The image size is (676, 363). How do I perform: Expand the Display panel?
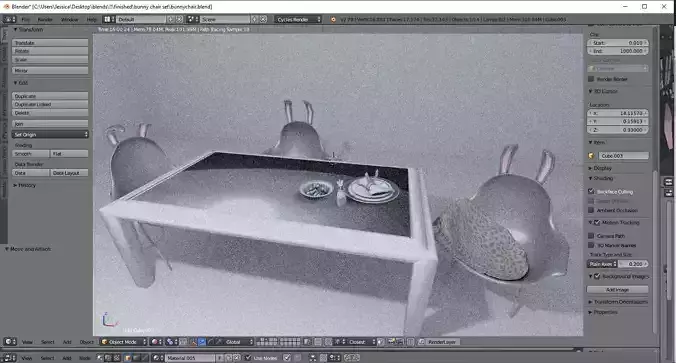tap(600, 168)
